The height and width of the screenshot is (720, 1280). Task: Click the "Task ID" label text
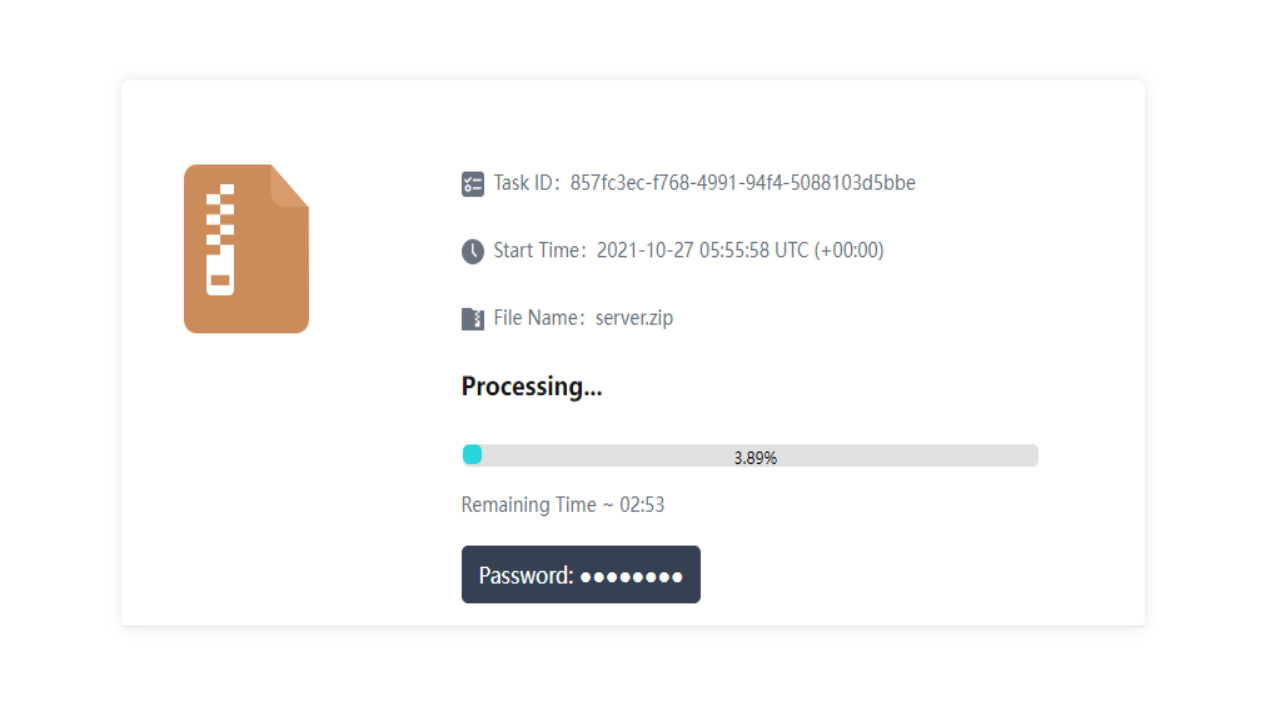(x=525, y=183)
